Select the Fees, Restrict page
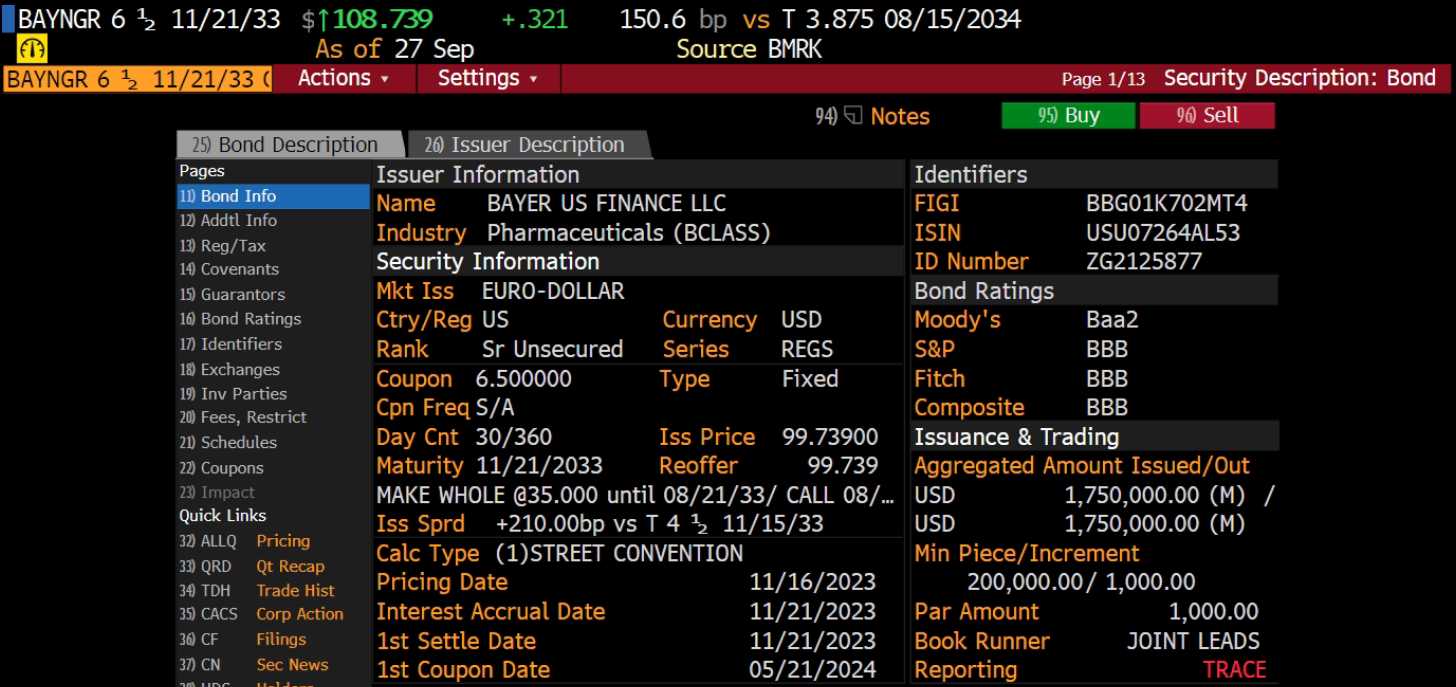This screenshot has height=687, width=1456. (x=273, y=417)
